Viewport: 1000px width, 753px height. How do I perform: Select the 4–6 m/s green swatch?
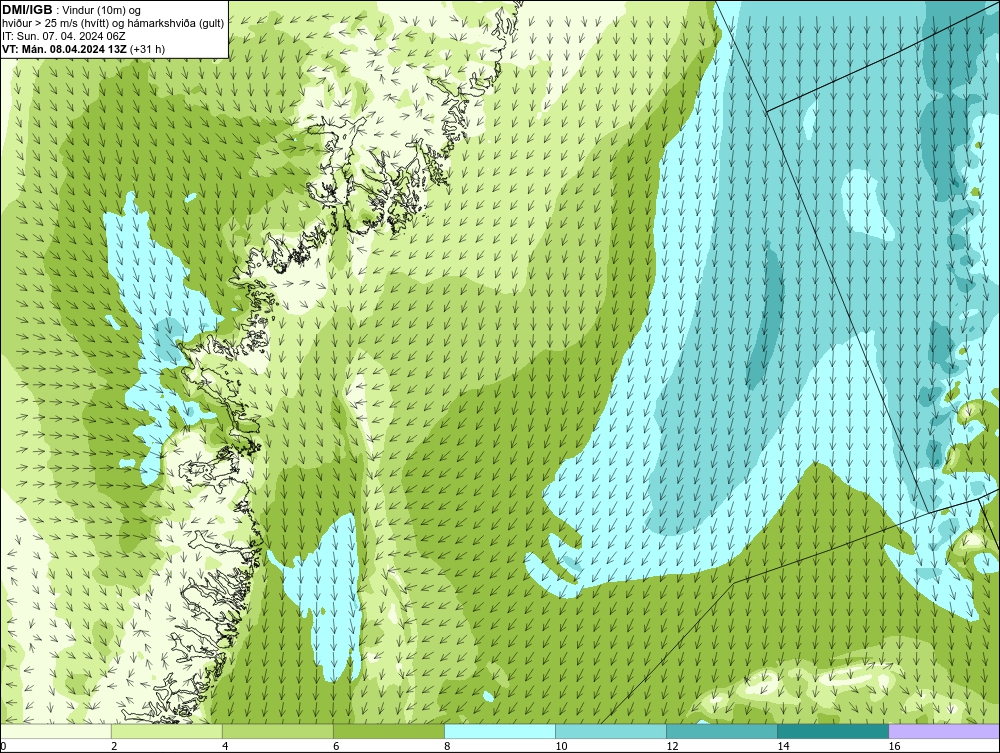pyautogui.click(x=278, y=731)
